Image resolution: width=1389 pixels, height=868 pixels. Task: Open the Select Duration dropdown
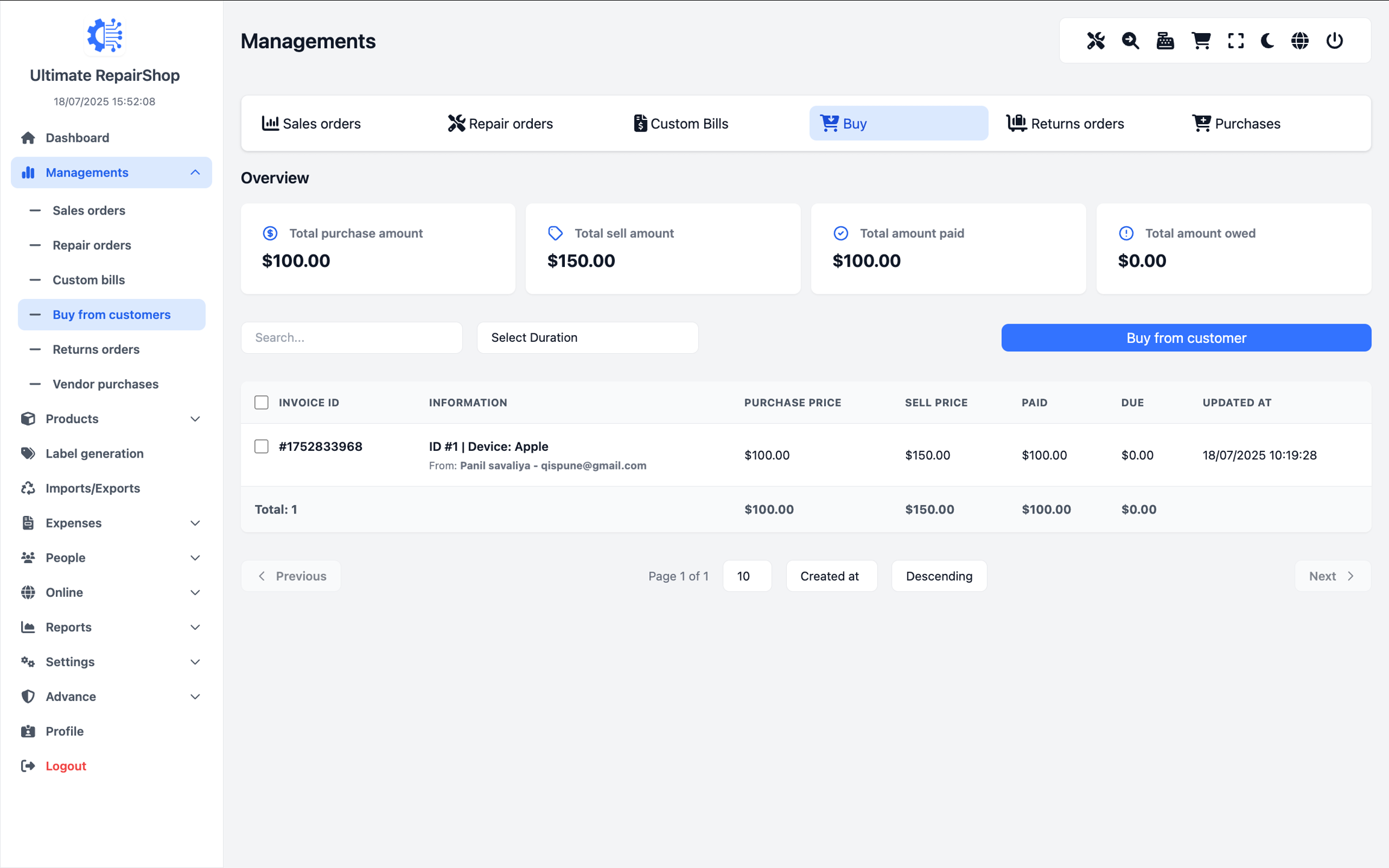[587, 338]
